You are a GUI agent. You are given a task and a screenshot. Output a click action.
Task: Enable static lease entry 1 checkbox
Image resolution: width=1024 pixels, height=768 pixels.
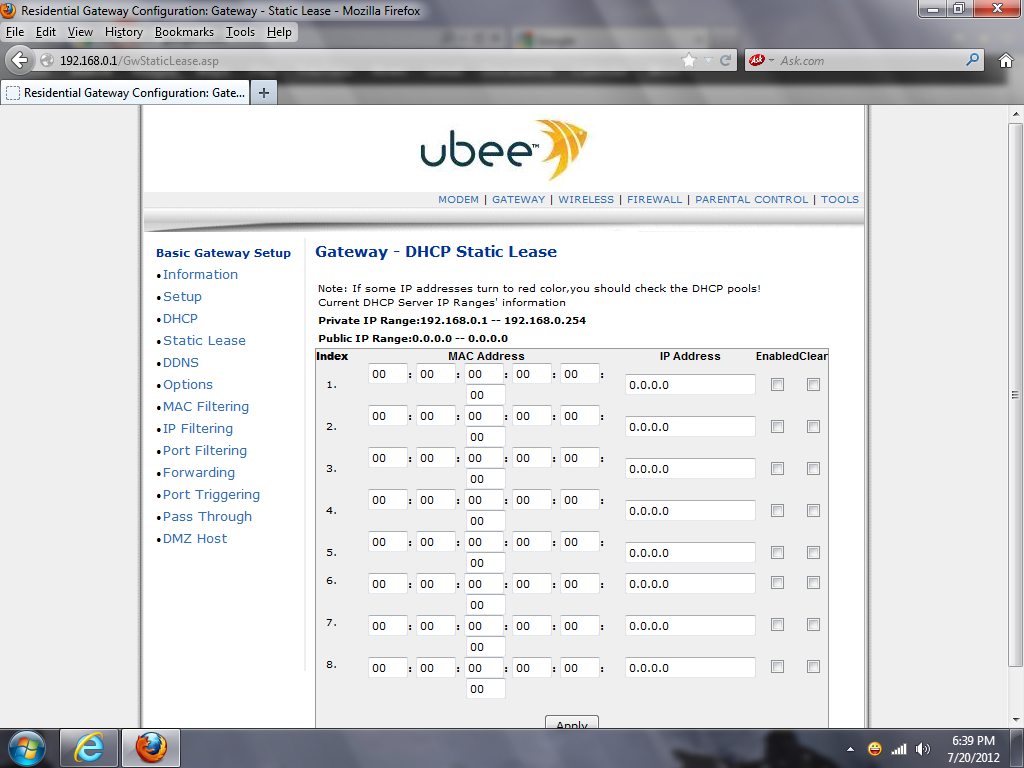pos(777,385)
